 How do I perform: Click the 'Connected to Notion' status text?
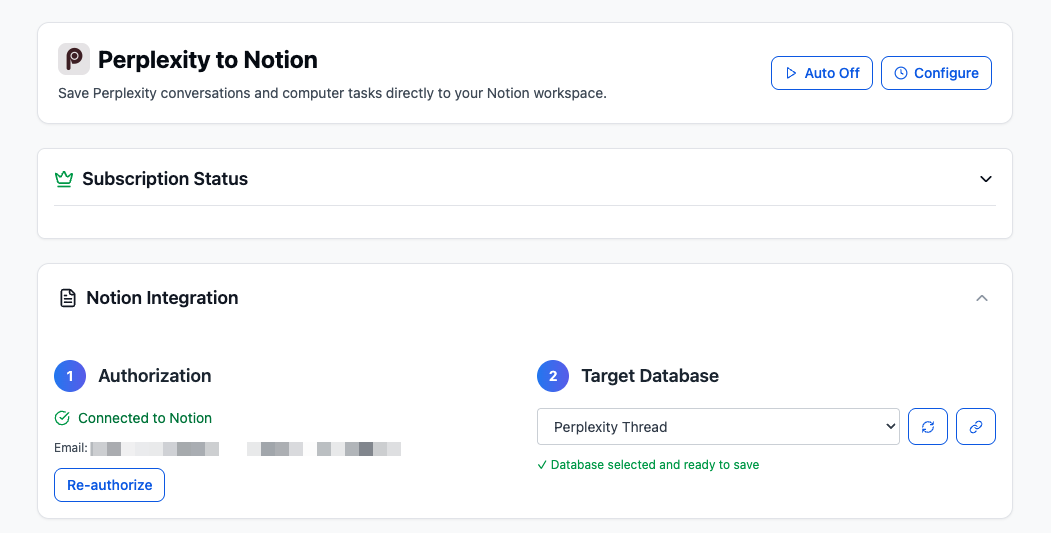coord(145,418)
